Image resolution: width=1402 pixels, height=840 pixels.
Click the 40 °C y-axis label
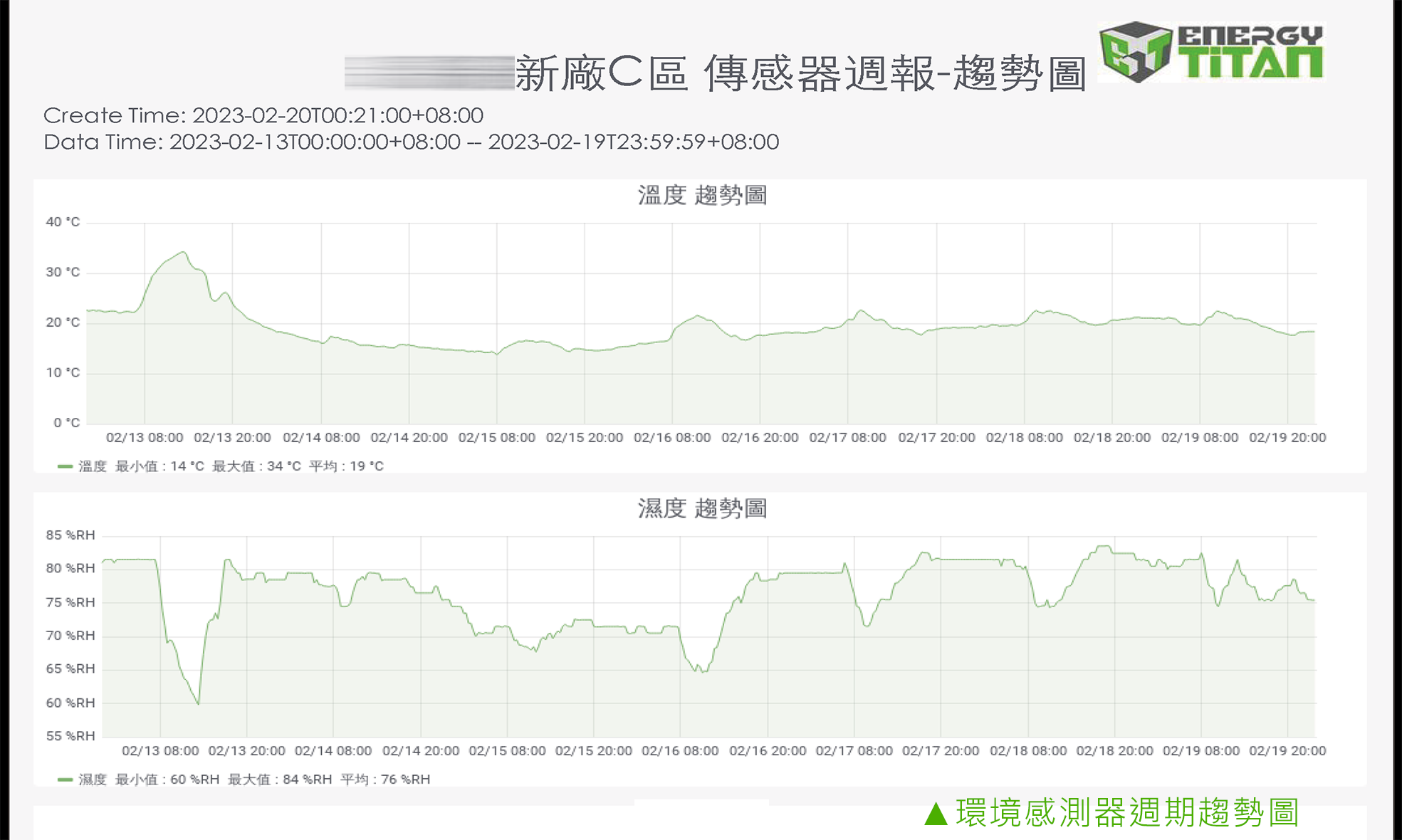(x=63, y=222)
